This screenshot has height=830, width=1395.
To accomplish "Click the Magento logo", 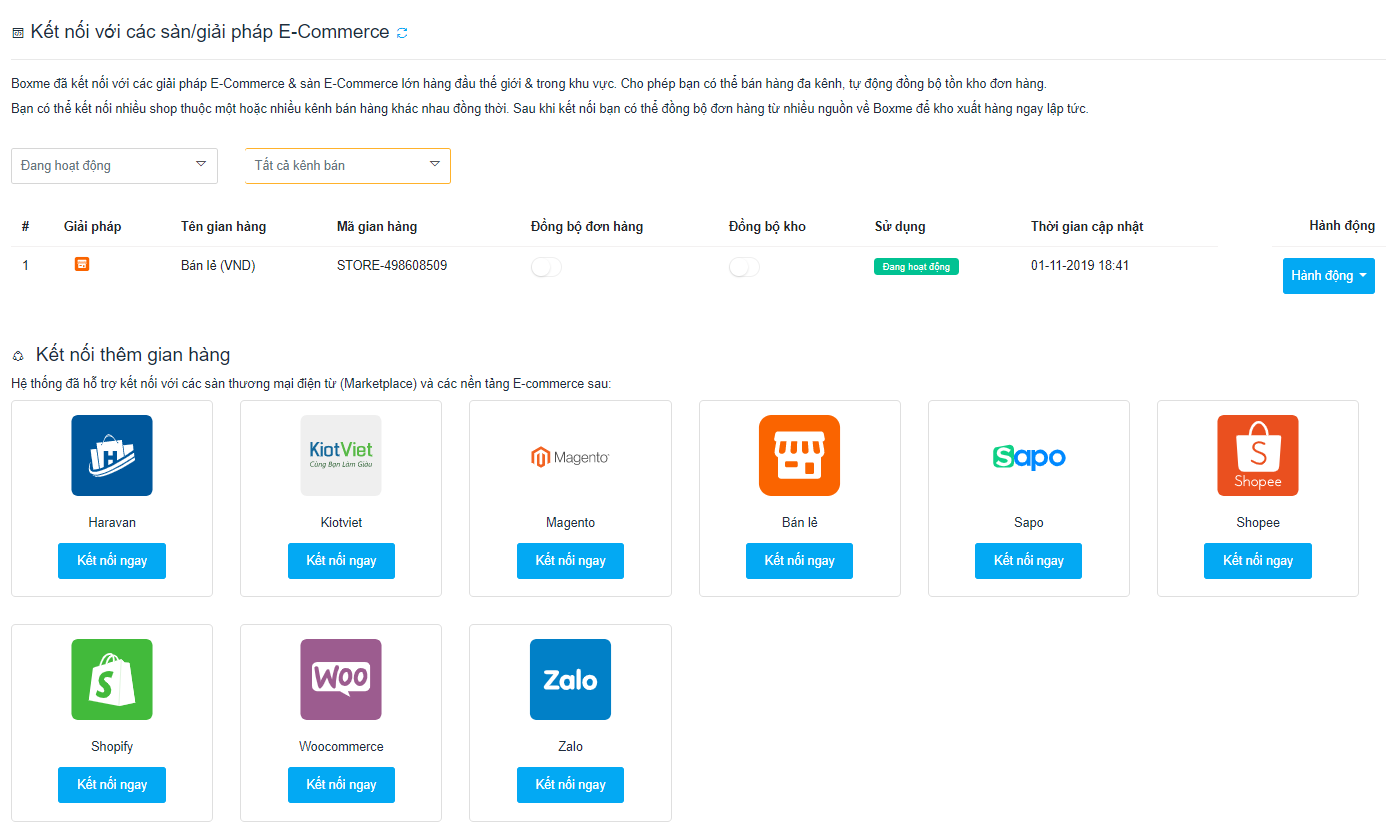I will pos(570,457).
